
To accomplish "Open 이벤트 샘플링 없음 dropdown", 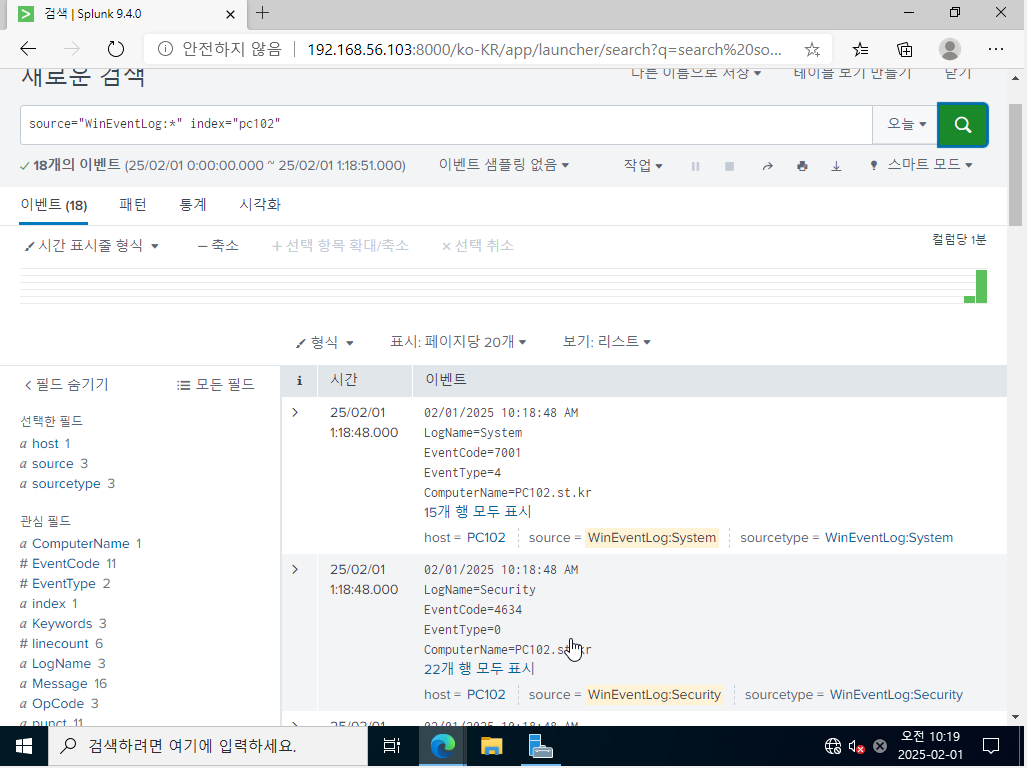I will point(504,165).
